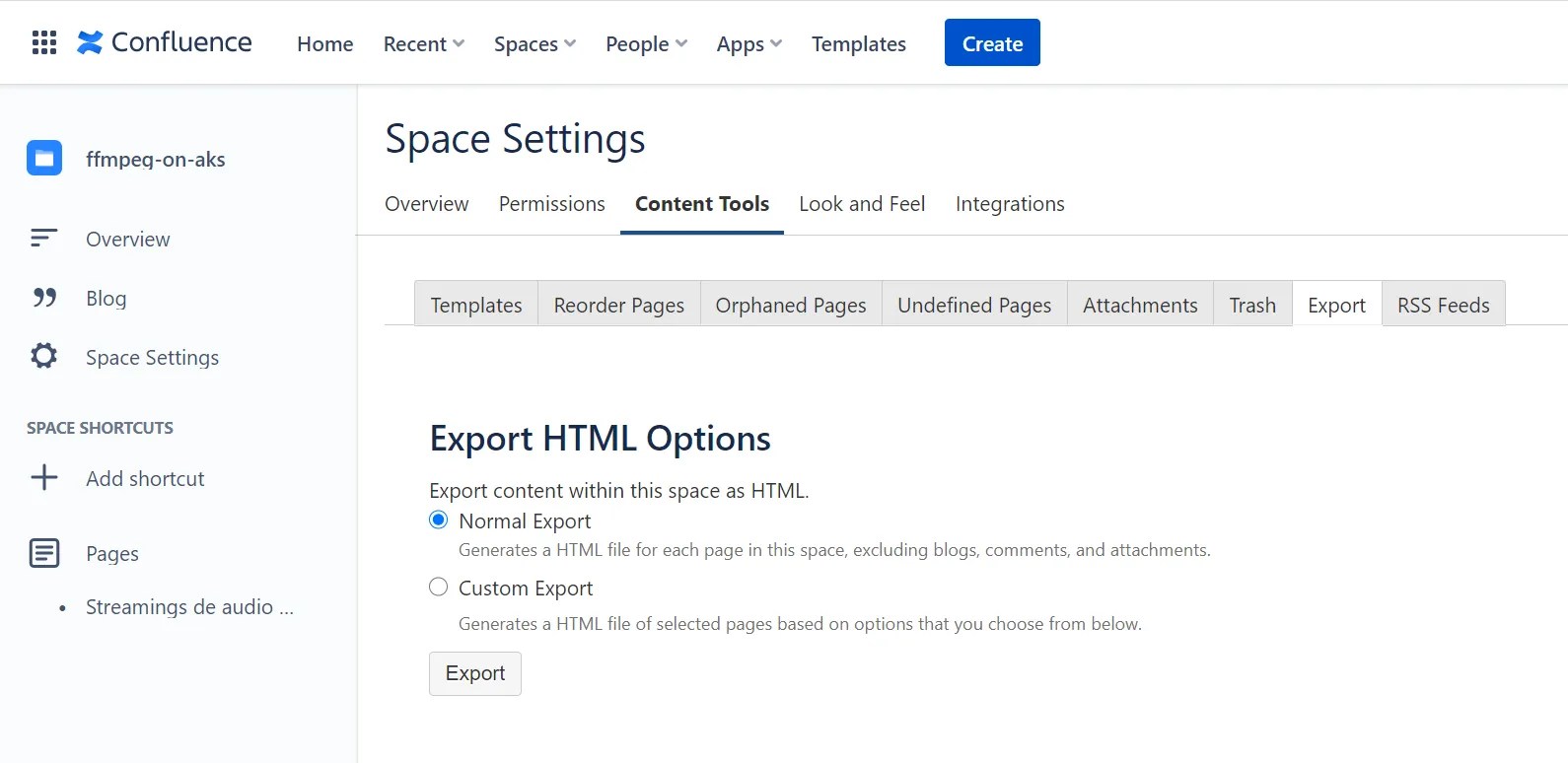
Task: Click the Overview lines icon in sidebar
Action: 44,239
